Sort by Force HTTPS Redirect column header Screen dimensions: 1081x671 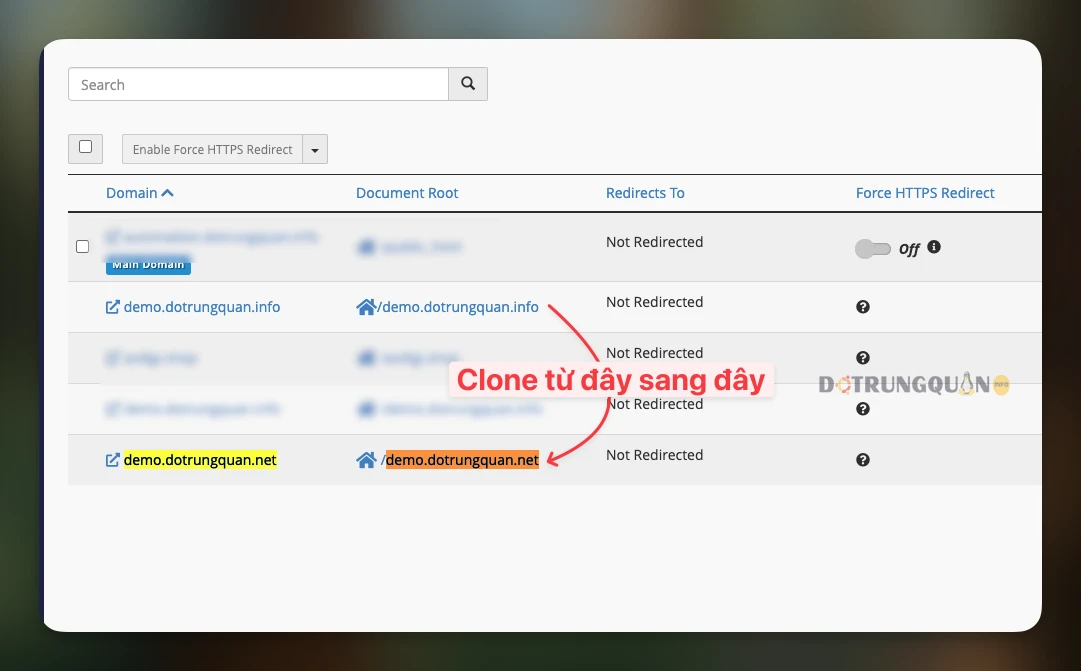tap(925, 193)
